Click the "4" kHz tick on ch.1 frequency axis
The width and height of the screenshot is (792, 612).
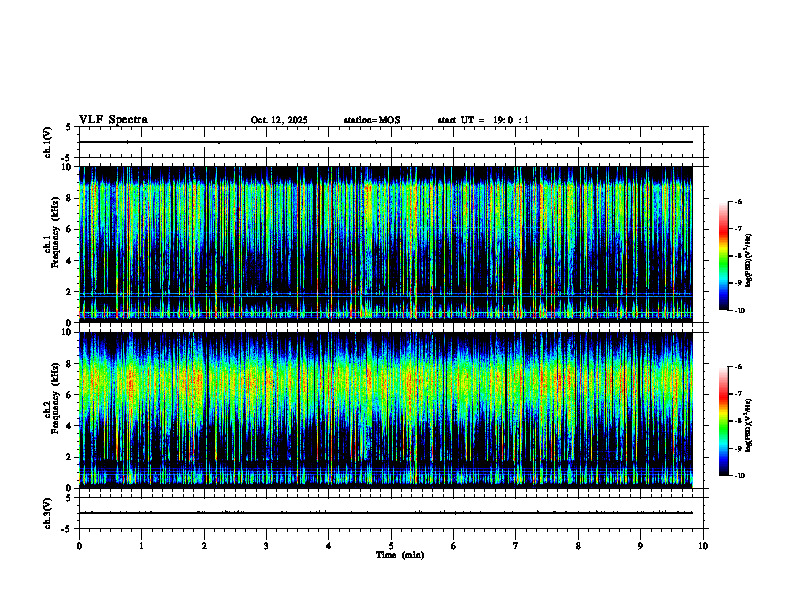click(x=70, y=261)
